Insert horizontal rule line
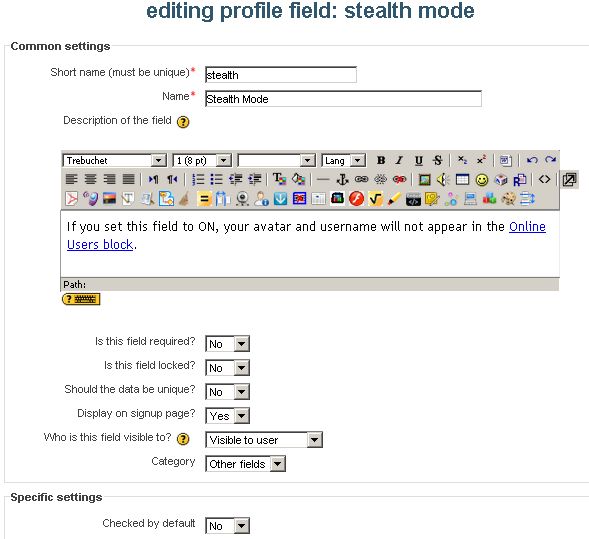 click(x=323, y=180)
